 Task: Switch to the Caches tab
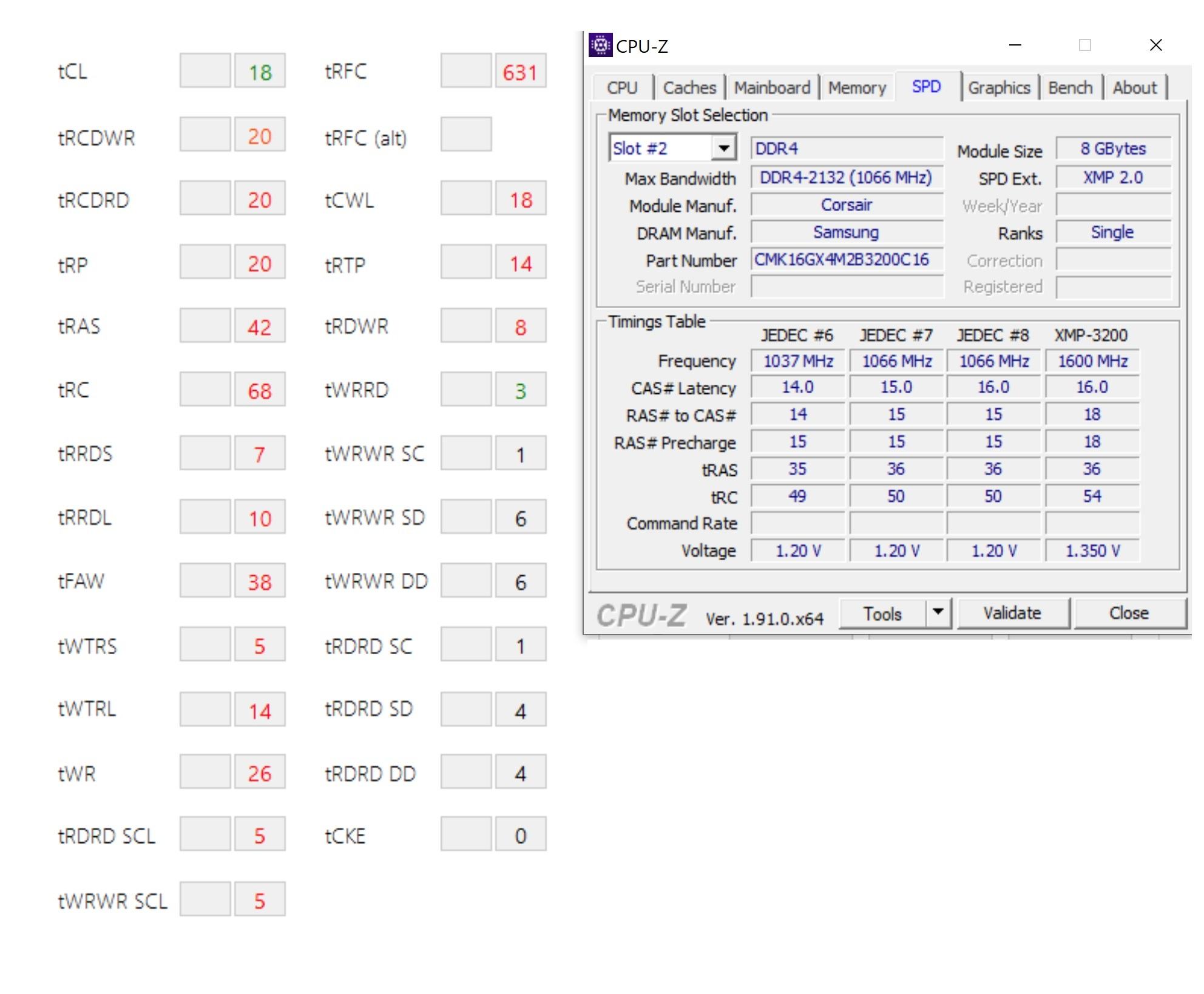coord(689,88)
